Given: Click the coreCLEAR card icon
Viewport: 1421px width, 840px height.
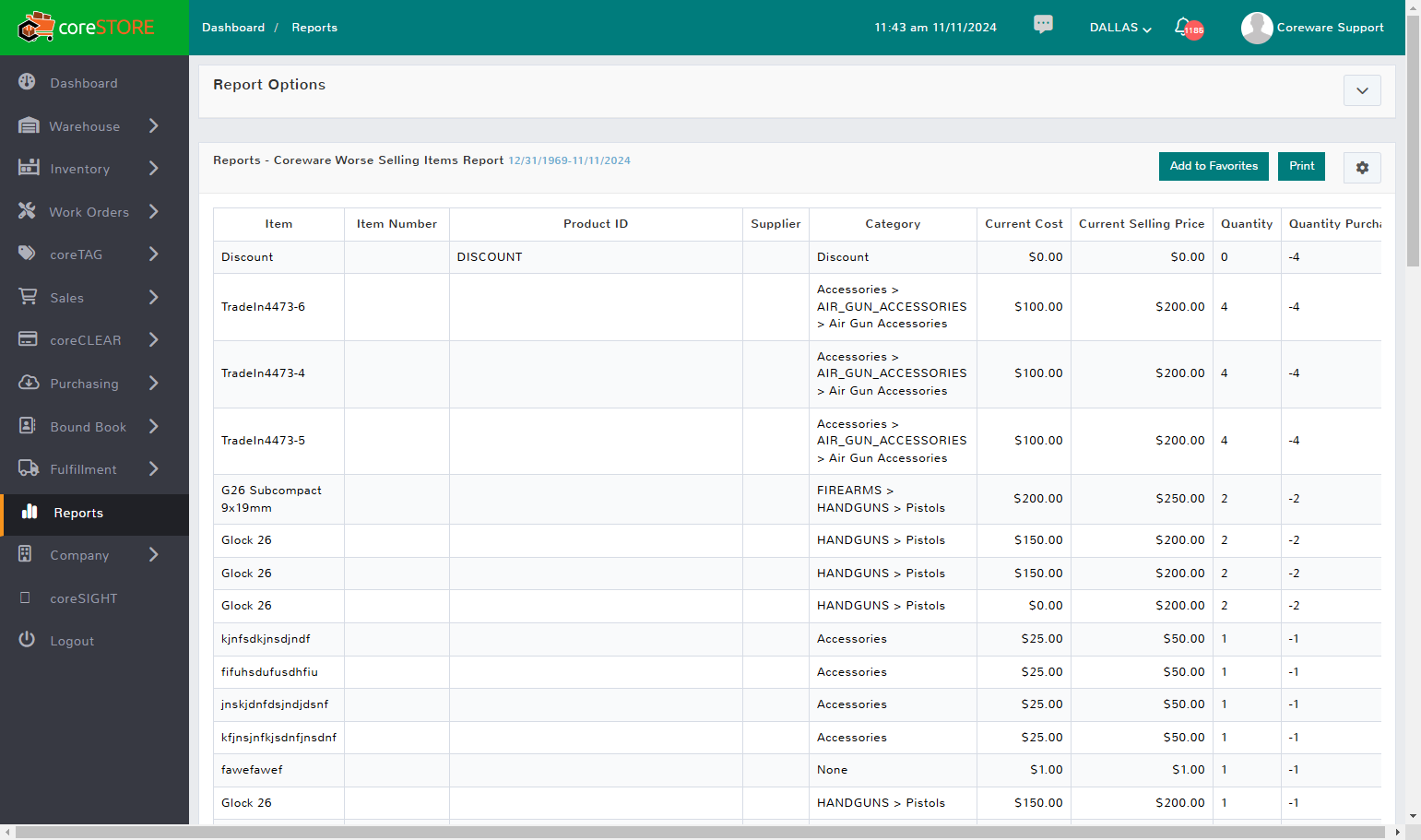Looking at the screenshot, I should [28, 339].
